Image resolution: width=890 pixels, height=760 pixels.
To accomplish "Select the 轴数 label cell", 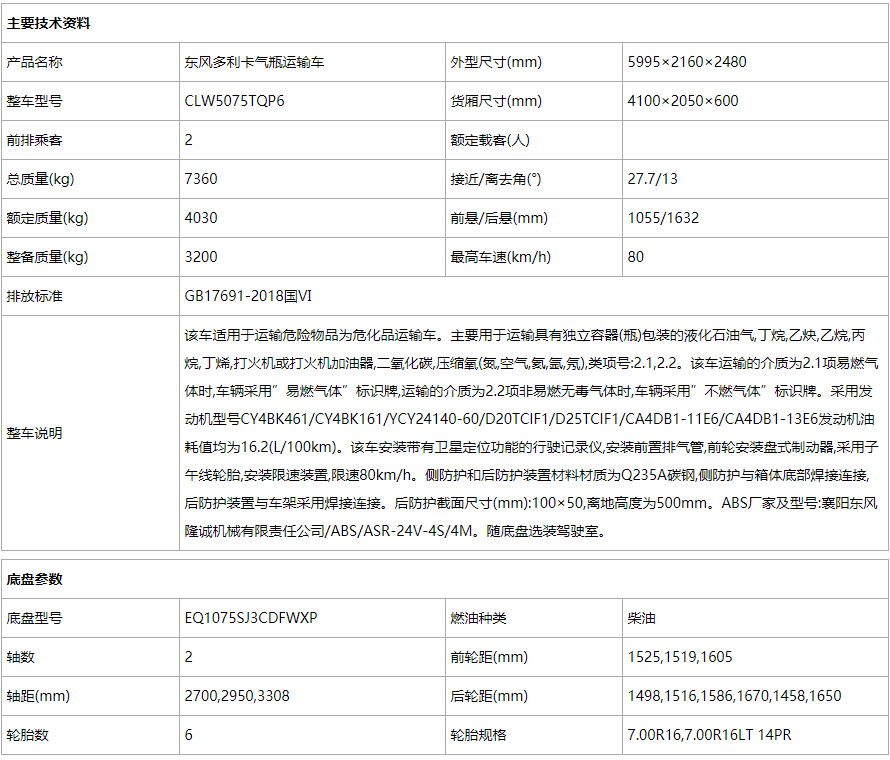I will 90,657.
